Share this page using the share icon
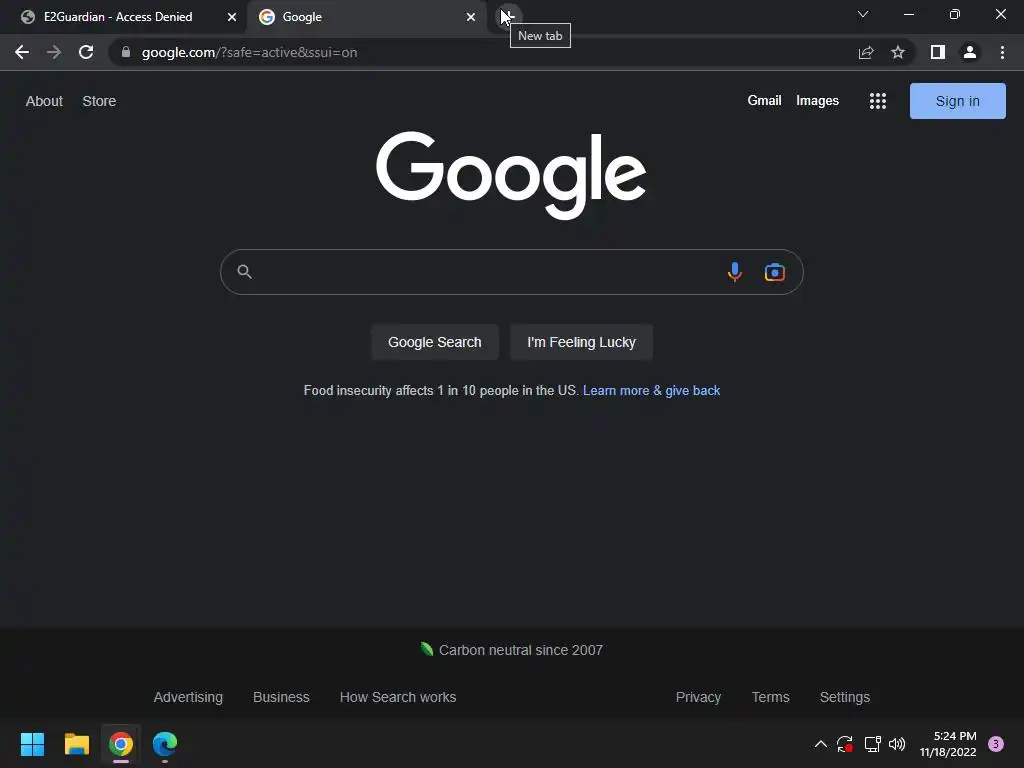The width and height of the screenshot is (1024, 768). click(866, 52)
